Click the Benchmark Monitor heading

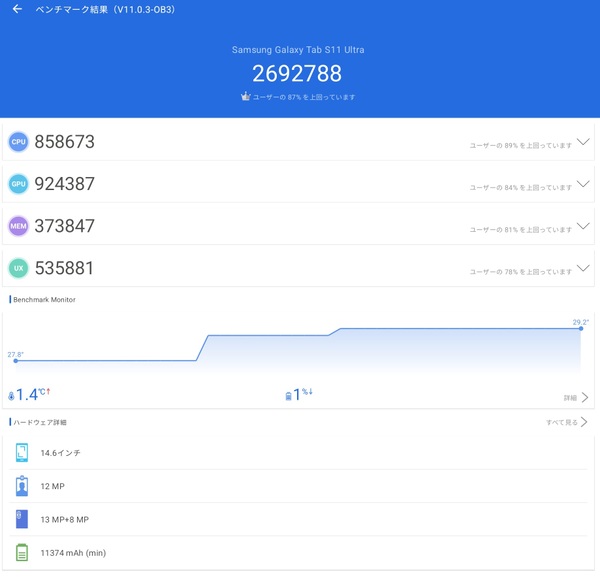tap(44, 300)
